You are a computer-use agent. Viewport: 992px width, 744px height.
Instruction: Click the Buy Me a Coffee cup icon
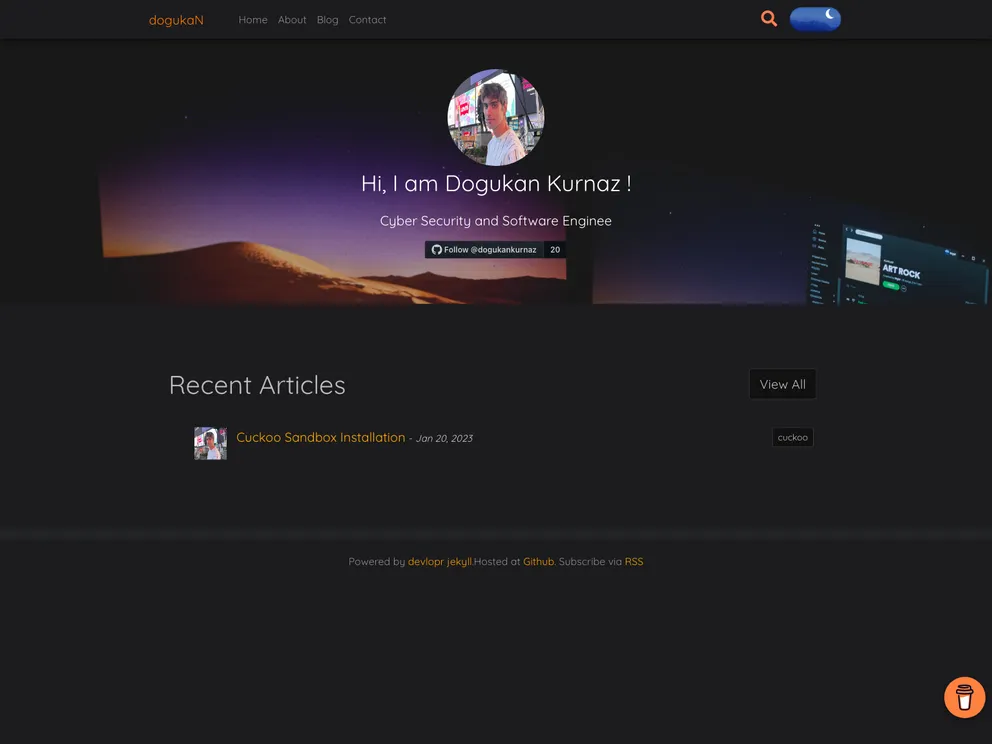coord(964,697)
